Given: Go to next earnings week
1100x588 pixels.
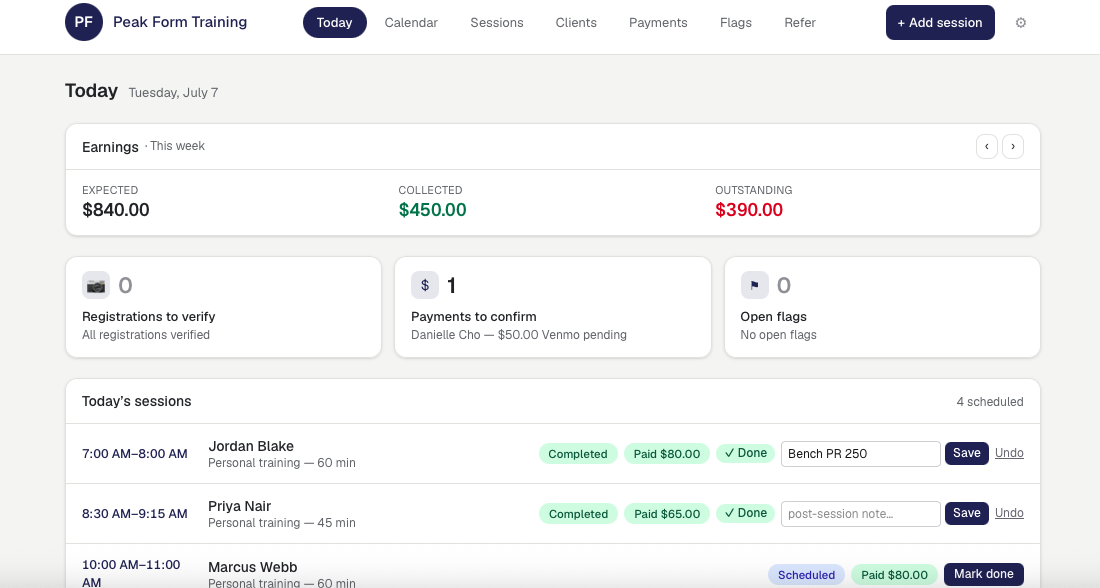Looking at the screenshot, I should (x=1013, y=147).
